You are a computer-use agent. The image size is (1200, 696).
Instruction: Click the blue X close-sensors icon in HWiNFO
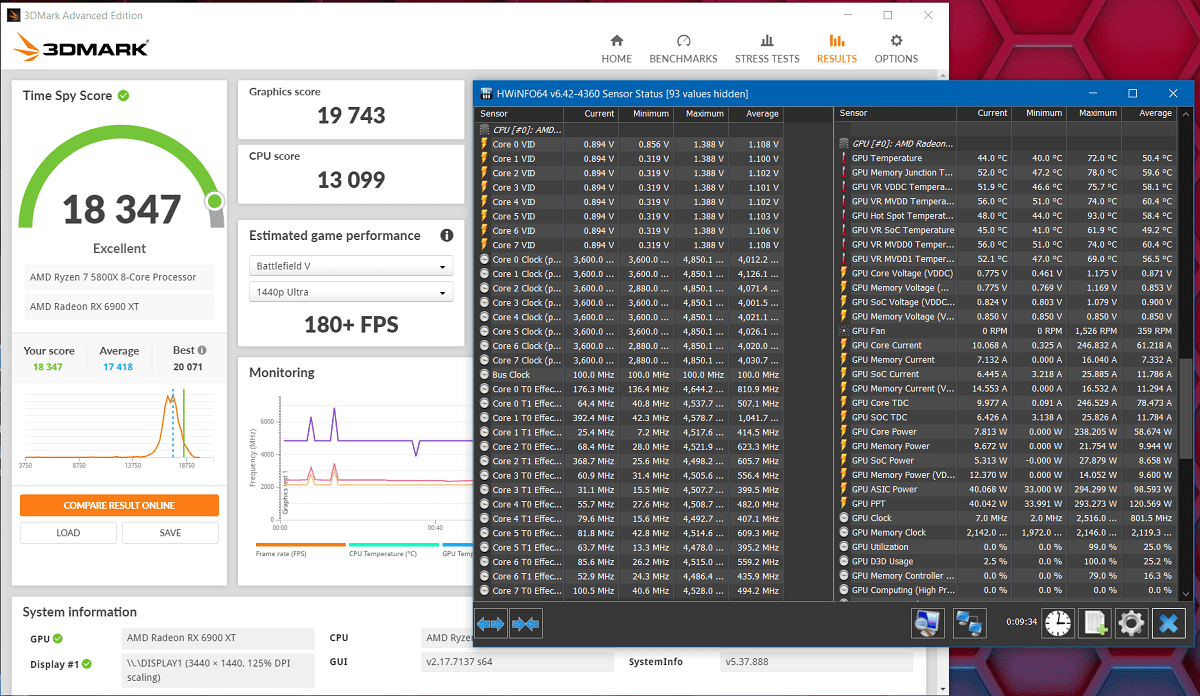point(1167,623)
